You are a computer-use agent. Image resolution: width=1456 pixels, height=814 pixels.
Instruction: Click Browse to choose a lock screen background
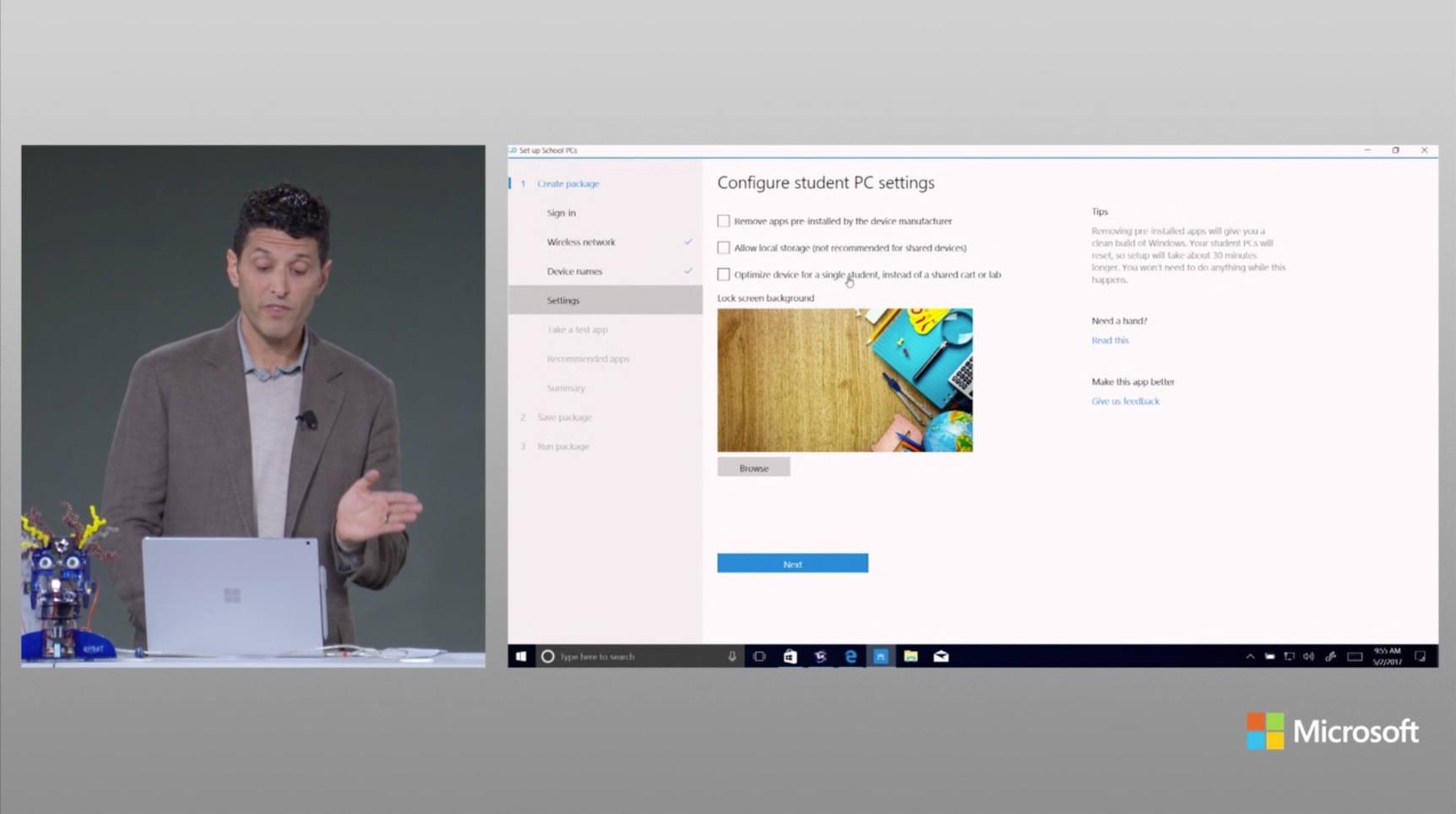coord(753,468)
